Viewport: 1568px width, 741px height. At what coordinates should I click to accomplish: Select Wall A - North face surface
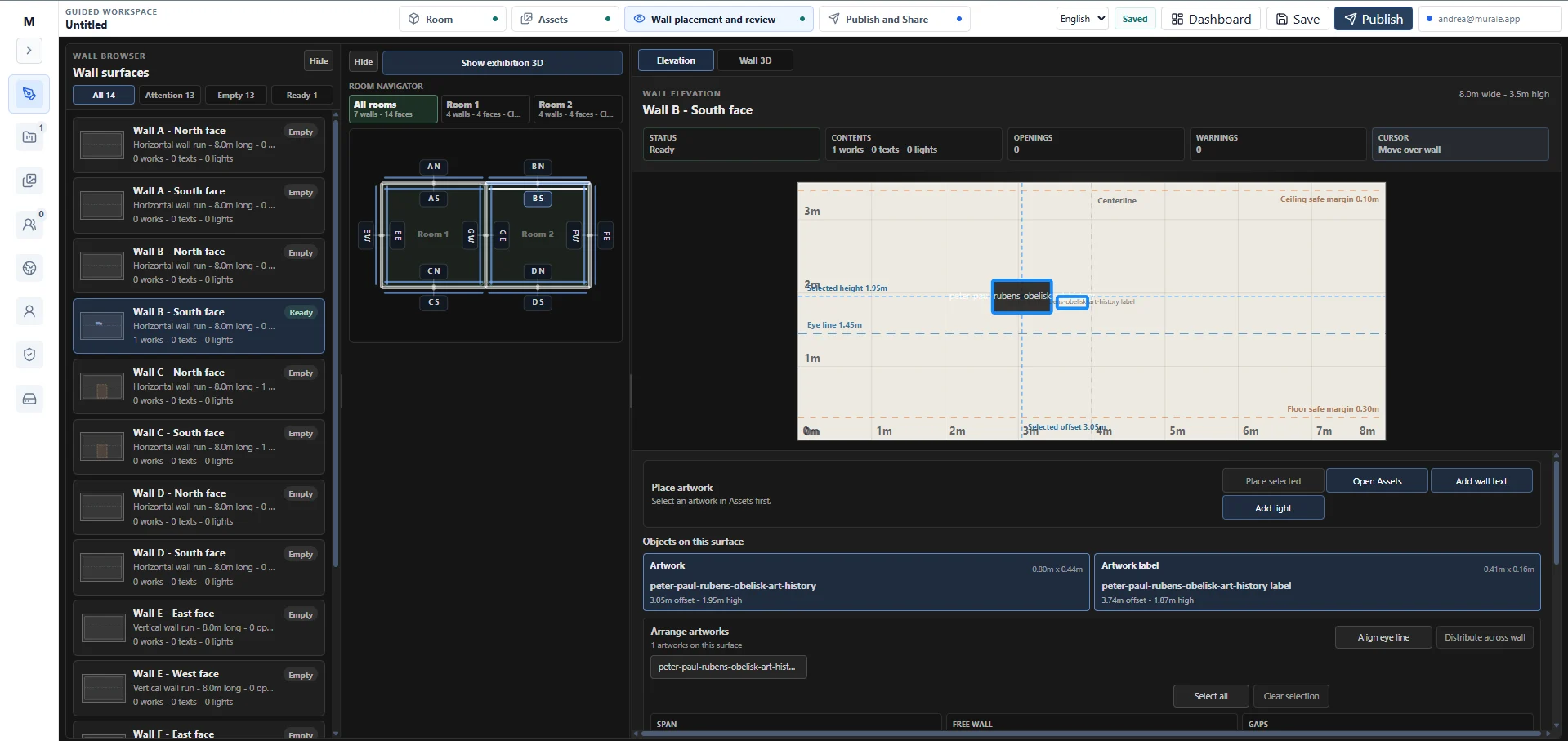pos(199,145)
